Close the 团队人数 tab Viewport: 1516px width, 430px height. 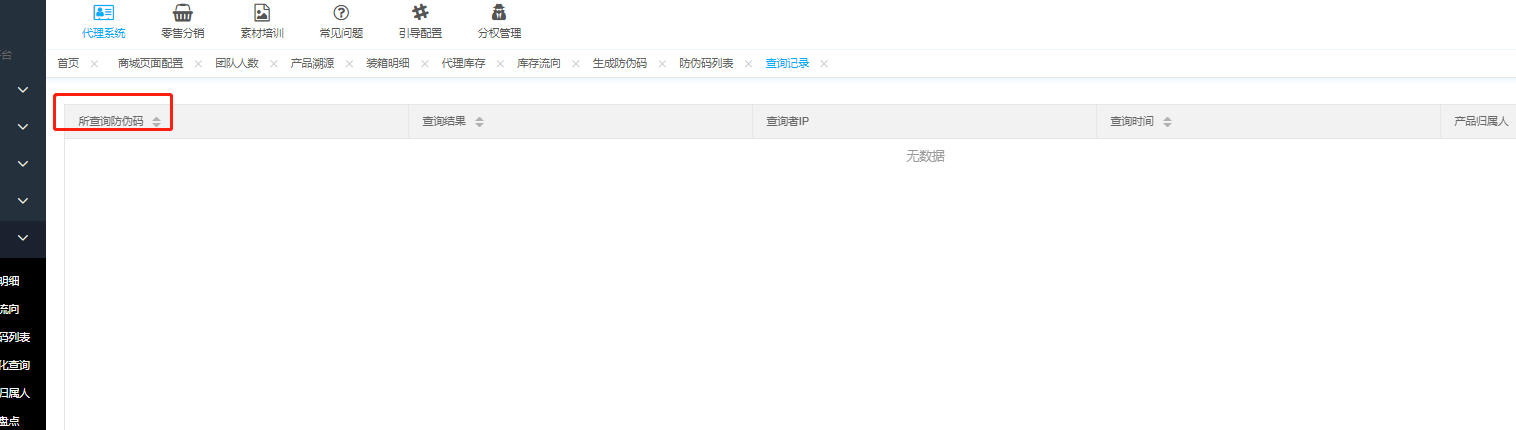coord(274,64)
